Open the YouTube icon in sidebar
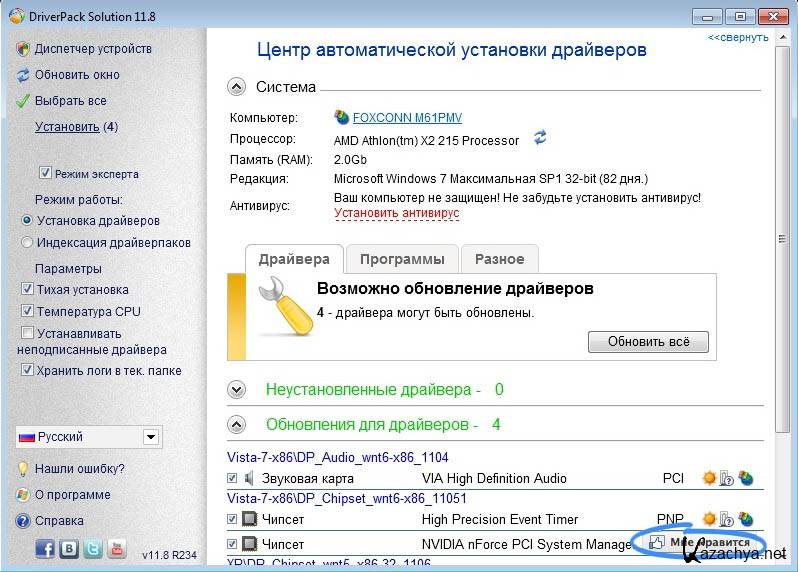 tap(117, 548)
